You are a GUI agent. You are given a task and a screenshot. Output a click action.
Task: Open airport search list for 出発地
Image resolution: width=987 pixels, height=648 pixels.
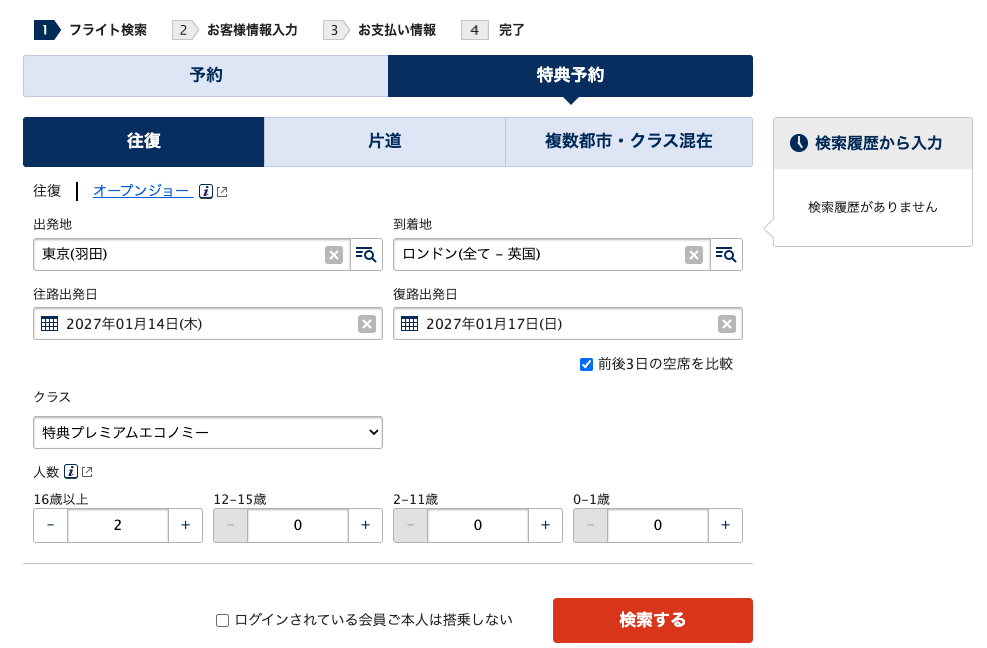tap(366, 255)
